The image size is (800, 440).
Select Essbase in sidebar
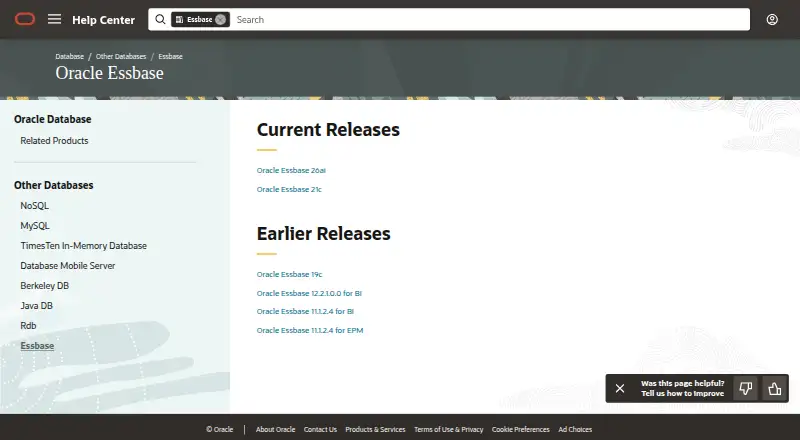[37, 346]
